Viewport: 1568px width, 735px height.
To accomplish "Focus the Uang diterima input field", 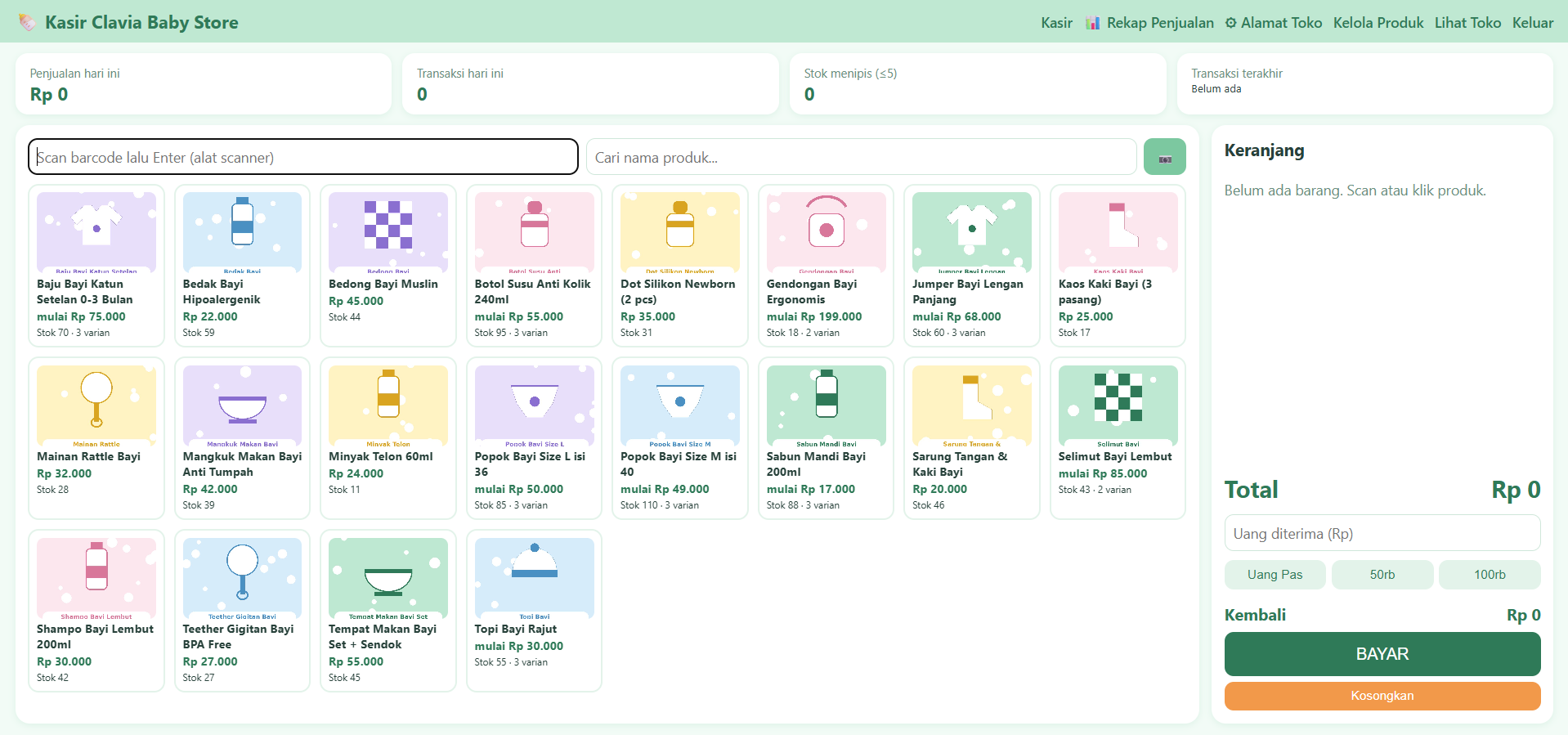I will click(x=1382, y=533).
